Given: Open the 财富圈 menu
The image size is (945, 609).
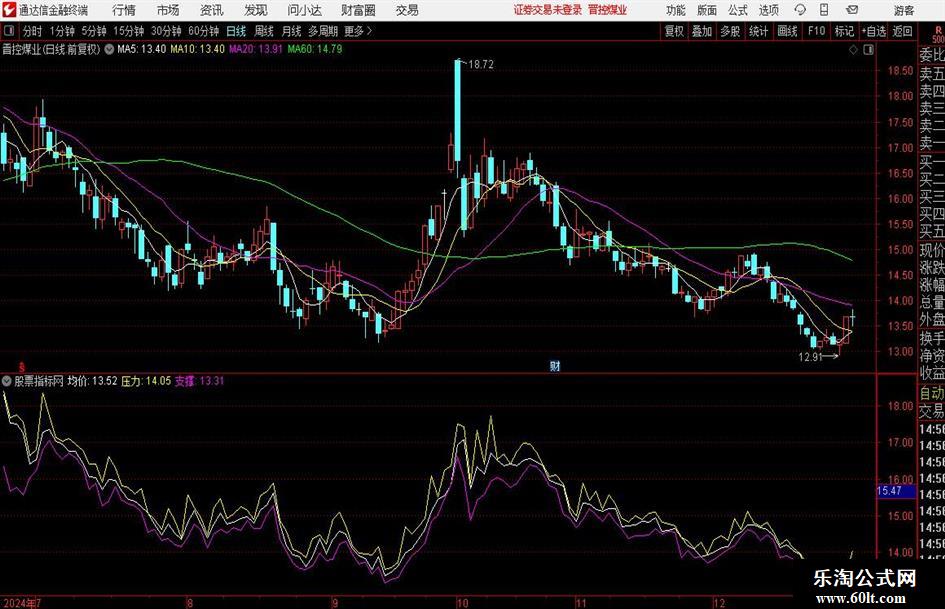Looking at the screenshot, I should 358,10.
